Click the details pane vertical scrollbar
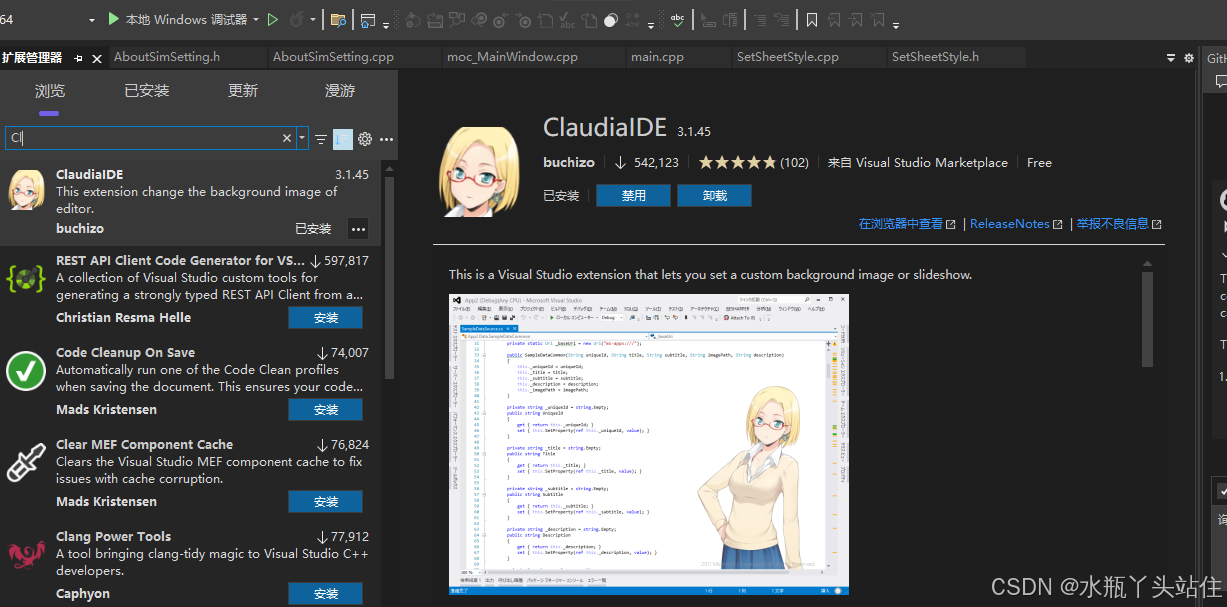Viewport: 1227px width, 607px height. coord(1147,320)
